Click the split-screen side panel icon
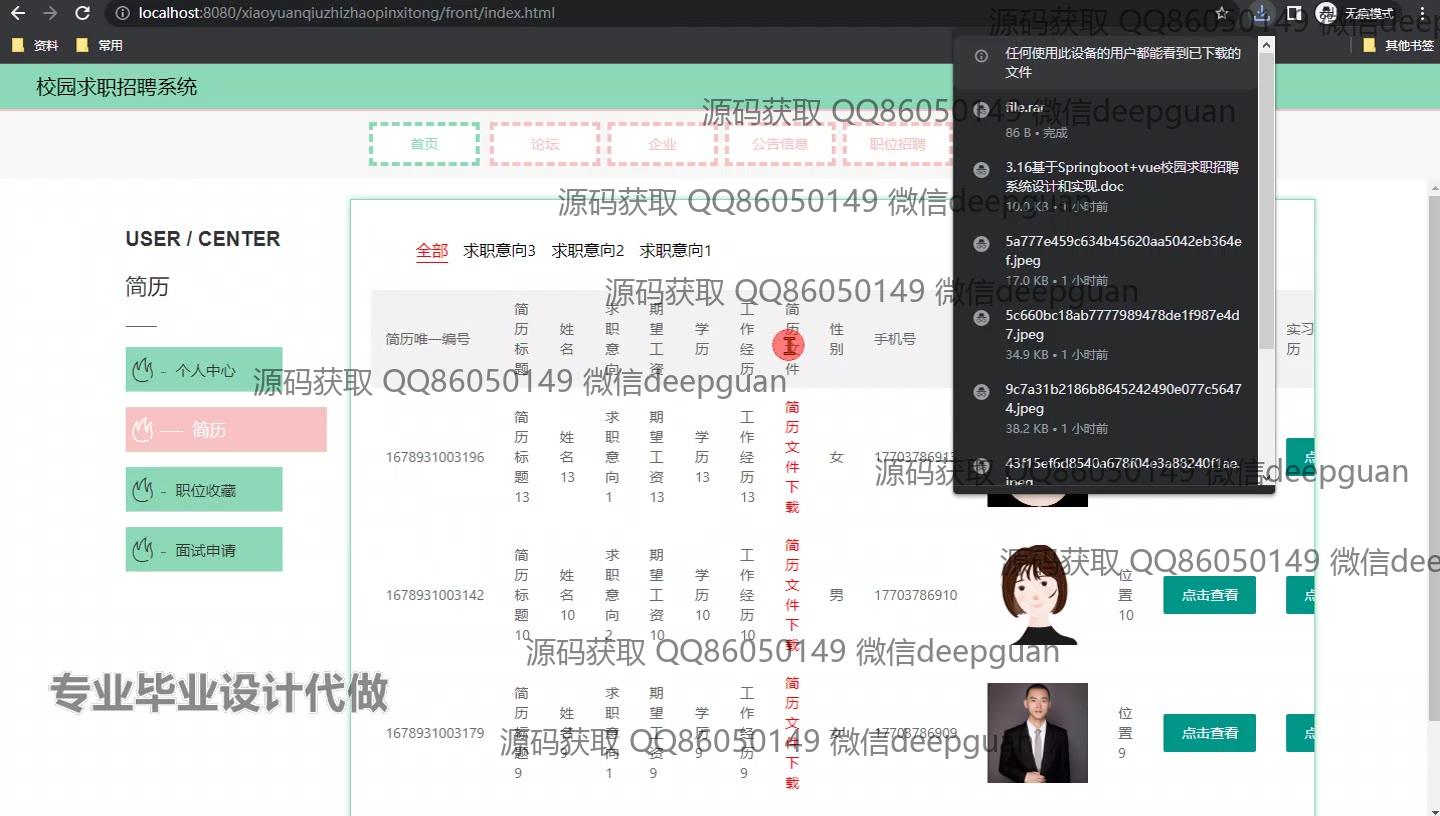Screen dimensions: 1440x816 pyautogui.click(x=1294, y=13)
